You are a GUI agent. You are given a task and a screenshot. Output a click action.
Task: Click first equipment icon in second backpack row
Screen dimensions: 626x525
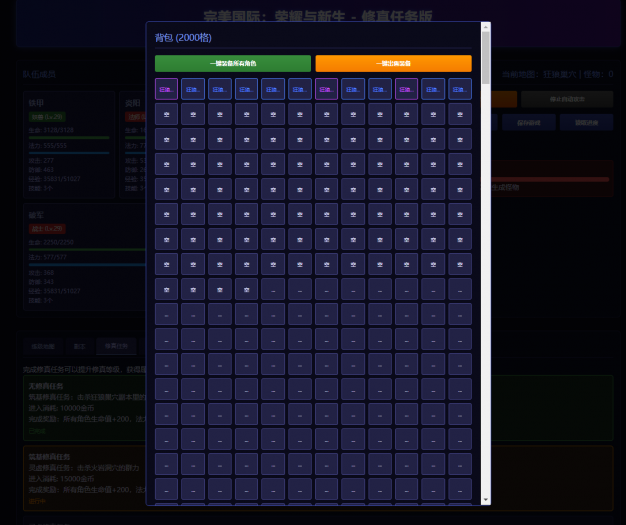pos(166,114)
